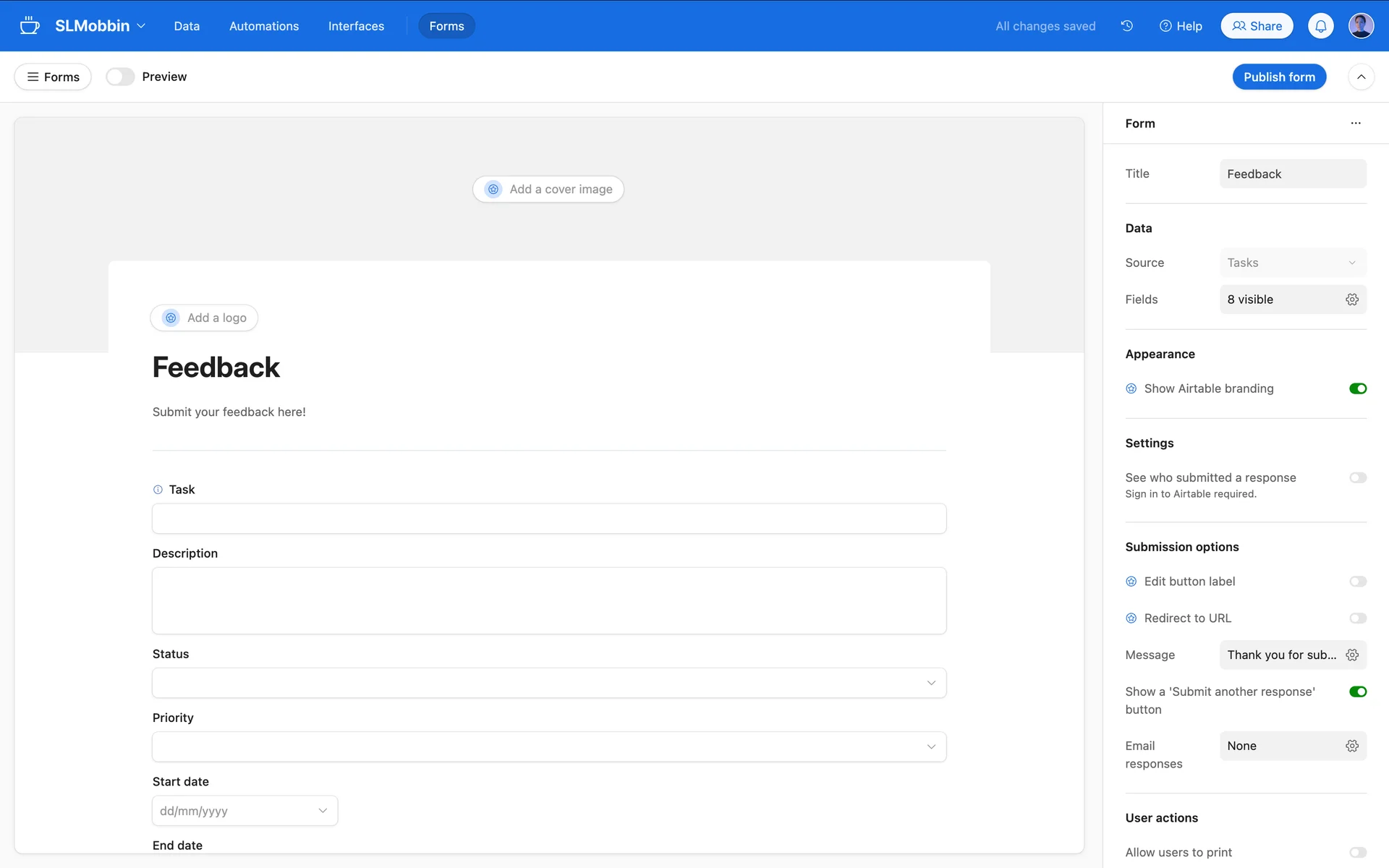1389x868 pixels.
Task: Click the Publish form button
Action: (1278, 77)
